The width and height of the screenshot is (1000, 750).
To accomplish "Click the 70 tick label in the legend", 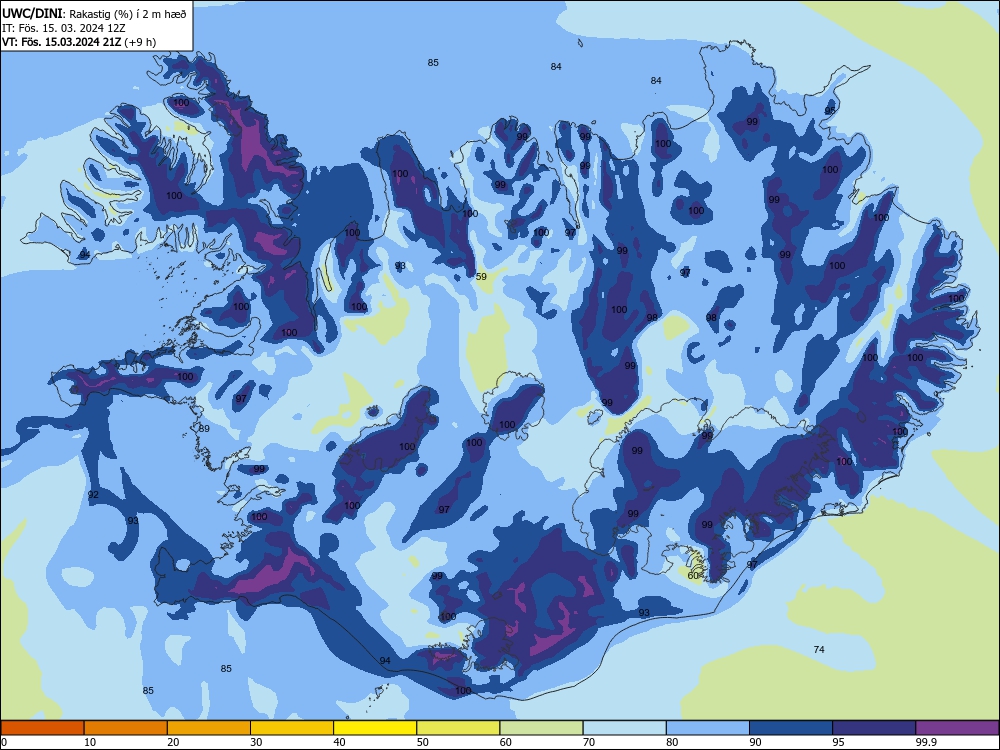I will (589, 742).
